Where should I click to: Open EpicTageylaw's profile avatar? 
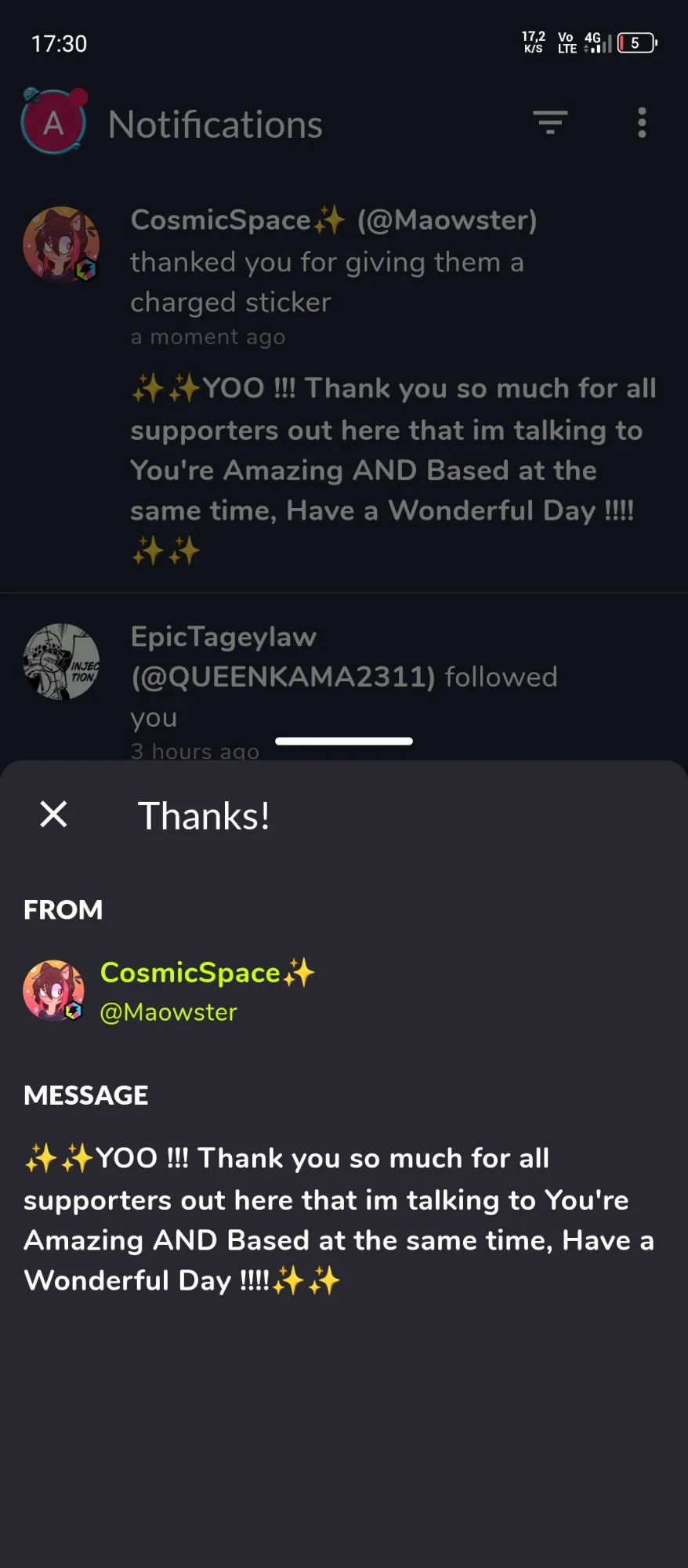click(x=61, y=662)
